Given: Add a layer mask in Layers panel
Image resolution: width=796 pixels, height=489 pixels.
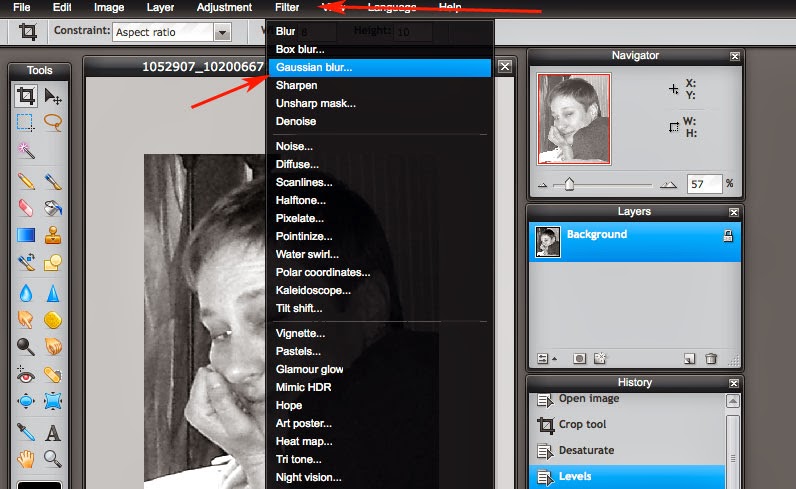Looking at the screenshot, I should pos(579,358).
